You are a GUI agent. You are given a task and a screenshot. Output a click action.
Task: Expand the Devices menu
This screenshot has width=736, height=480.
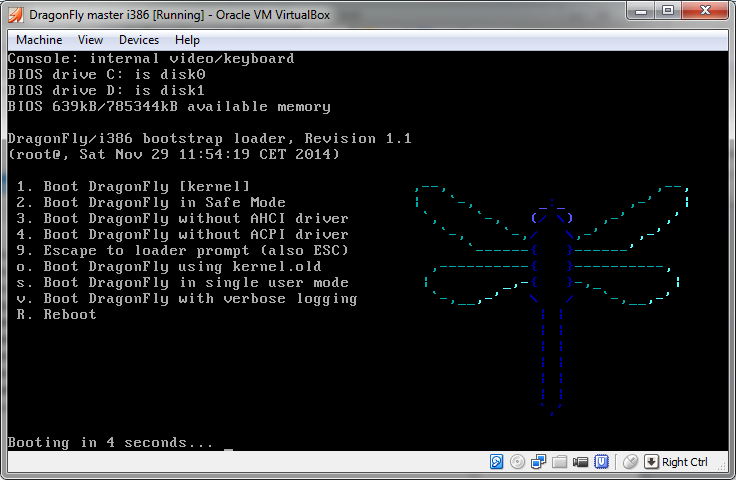[x=138, y=40]
